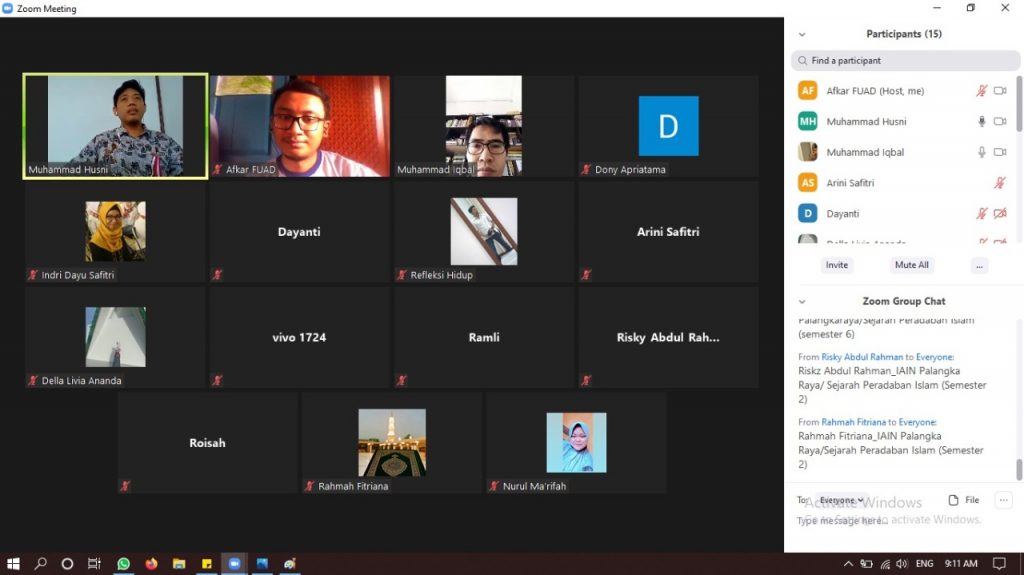Click Arini Safitri's muted microphone icon in list
This screenshot has height=575, width=1024.
[1000, 183]
